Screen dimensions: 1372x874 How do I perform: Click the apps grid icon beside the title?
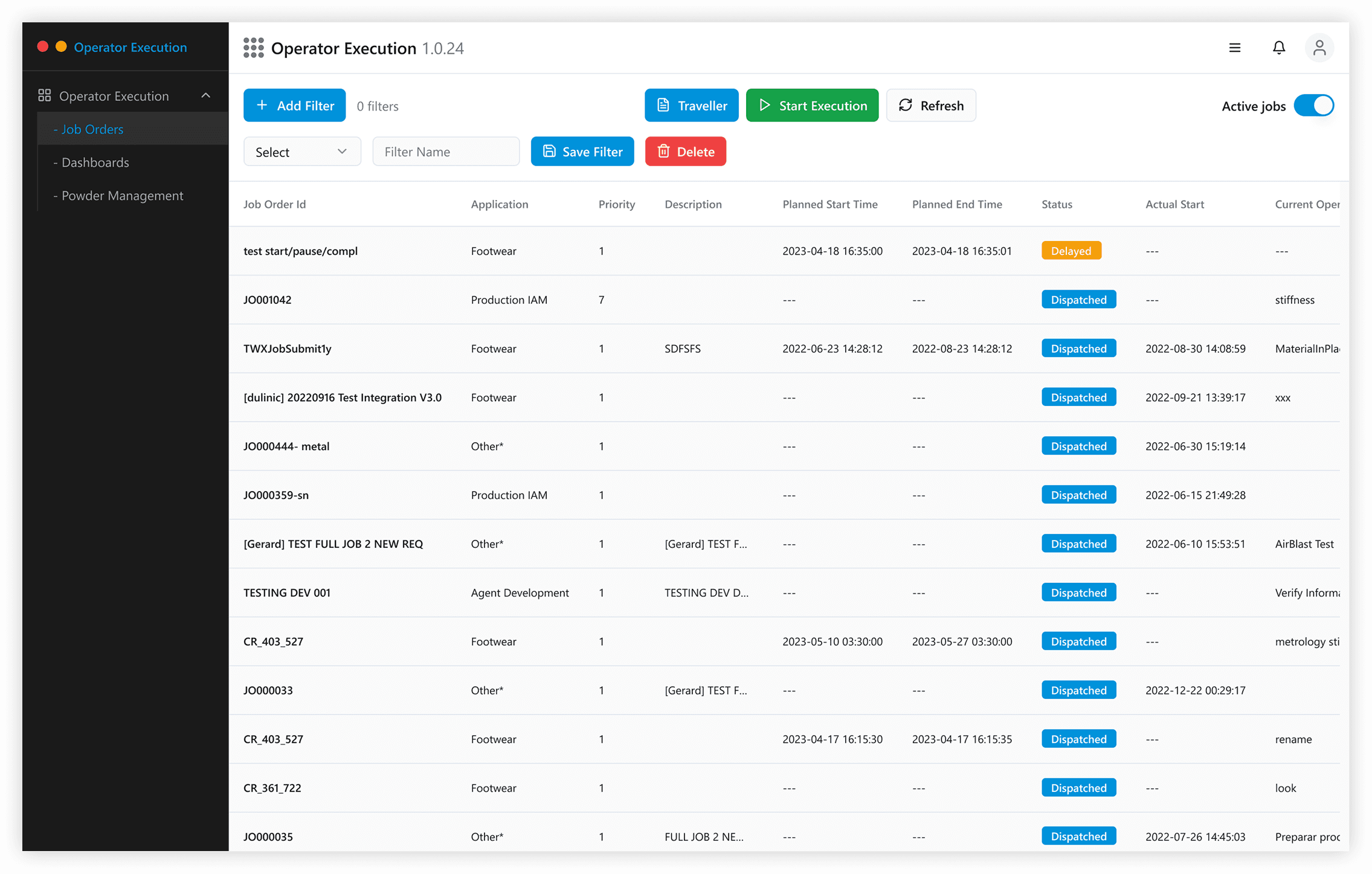[253, 48]
